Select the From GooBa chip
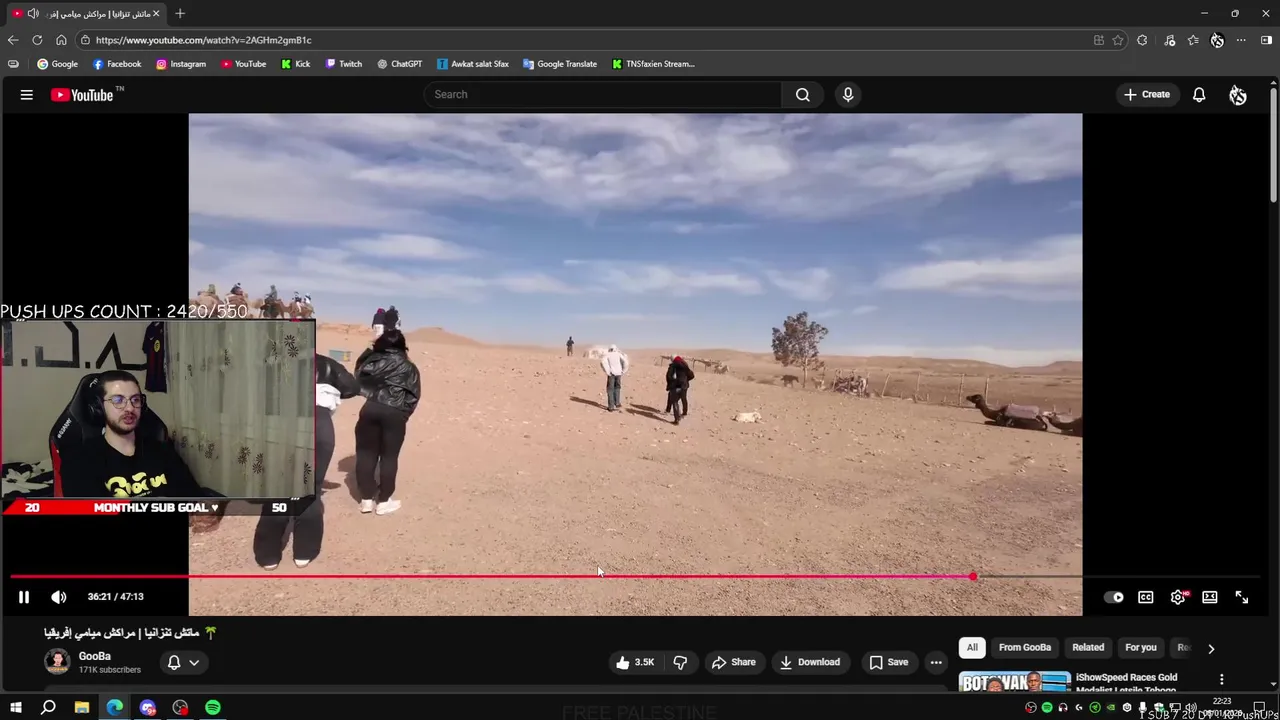The height and width of the screenshot is (720, 1280). pyautogui.click(x=1025, y=647)
